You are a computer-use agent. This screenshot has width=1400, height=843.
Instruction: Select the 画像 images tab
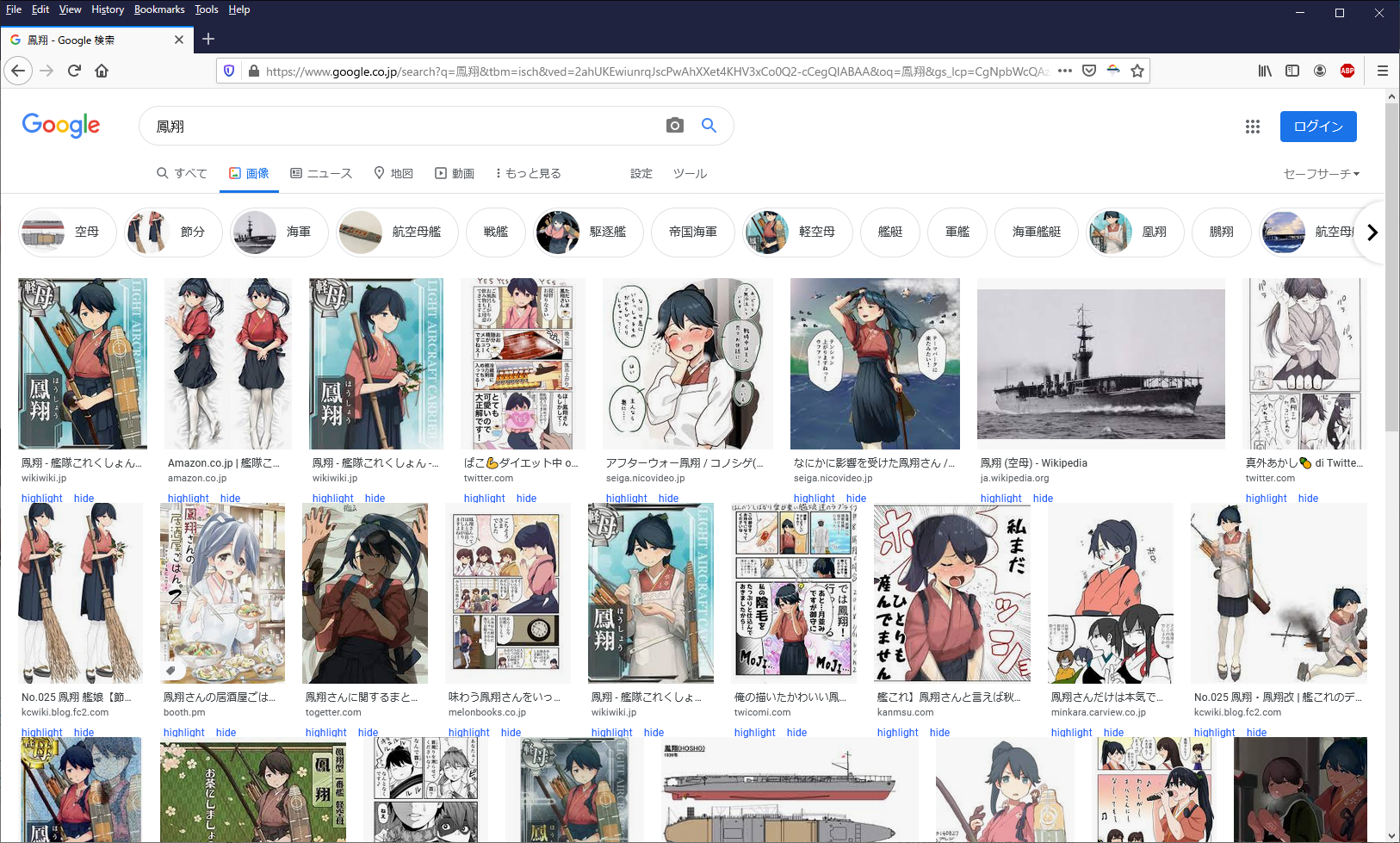249,173
